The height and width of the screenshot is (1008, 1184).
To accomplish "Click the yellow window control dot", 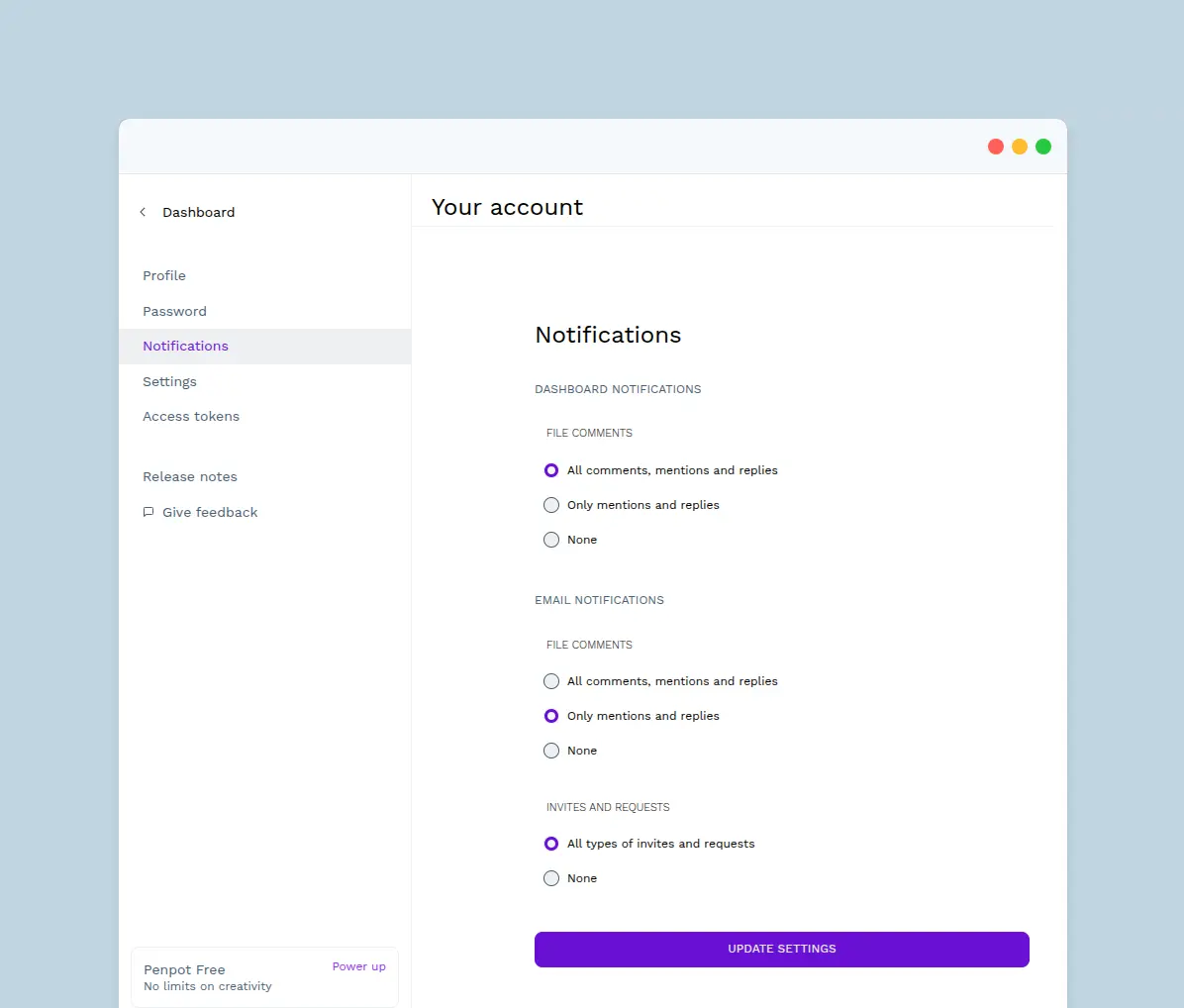I will point(1020,147).
